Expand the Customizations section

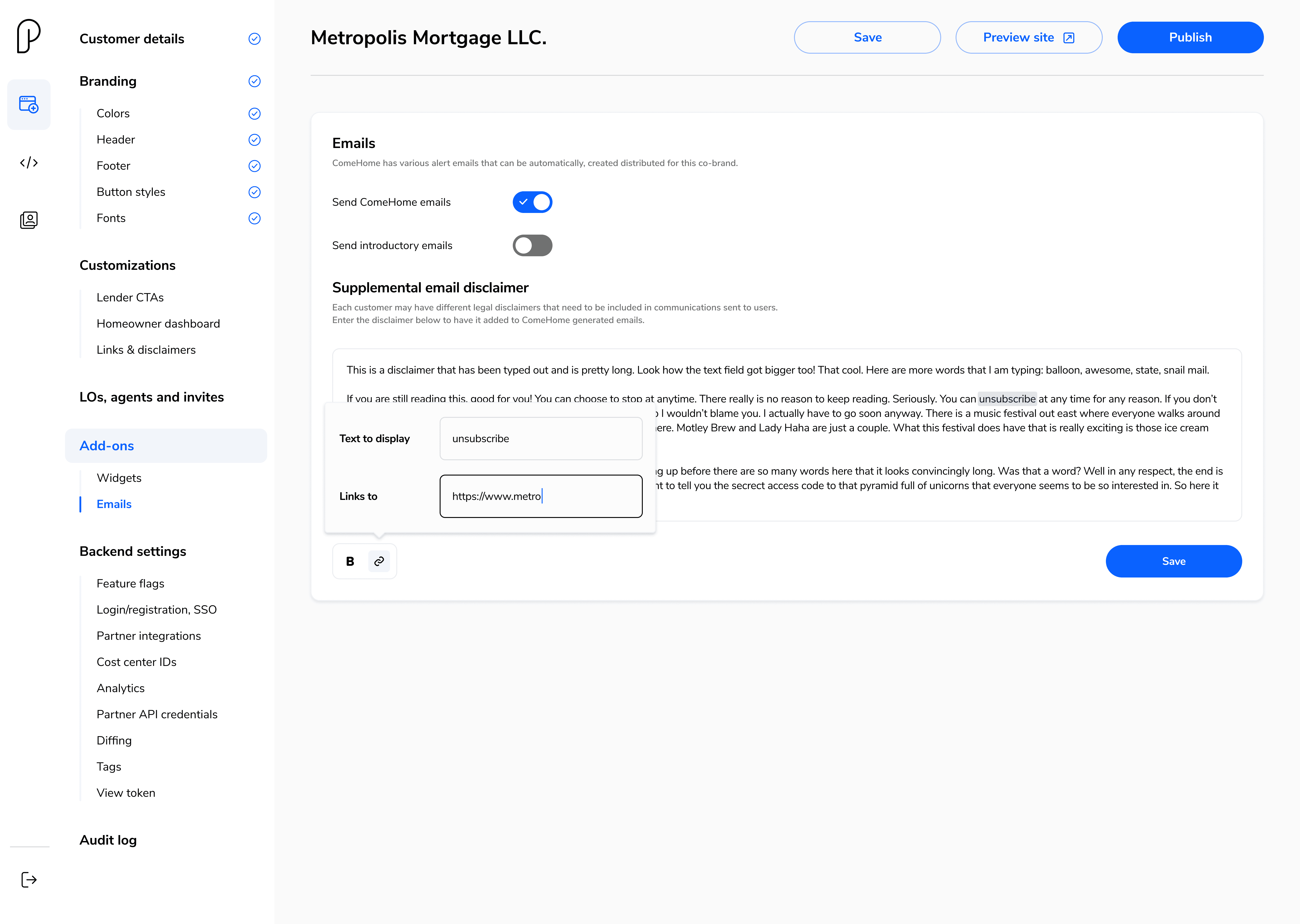(128, 265)
